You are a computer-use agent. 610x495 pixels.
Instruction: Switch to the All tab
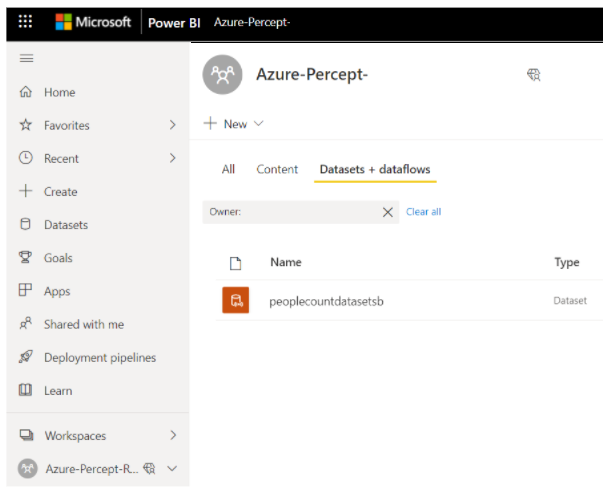228,169
